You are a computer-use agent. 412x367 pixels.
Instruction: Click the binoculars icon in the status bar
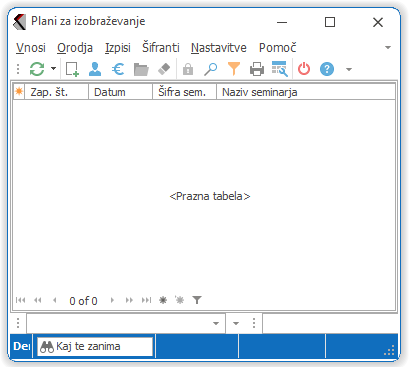[x=47, y=347]
